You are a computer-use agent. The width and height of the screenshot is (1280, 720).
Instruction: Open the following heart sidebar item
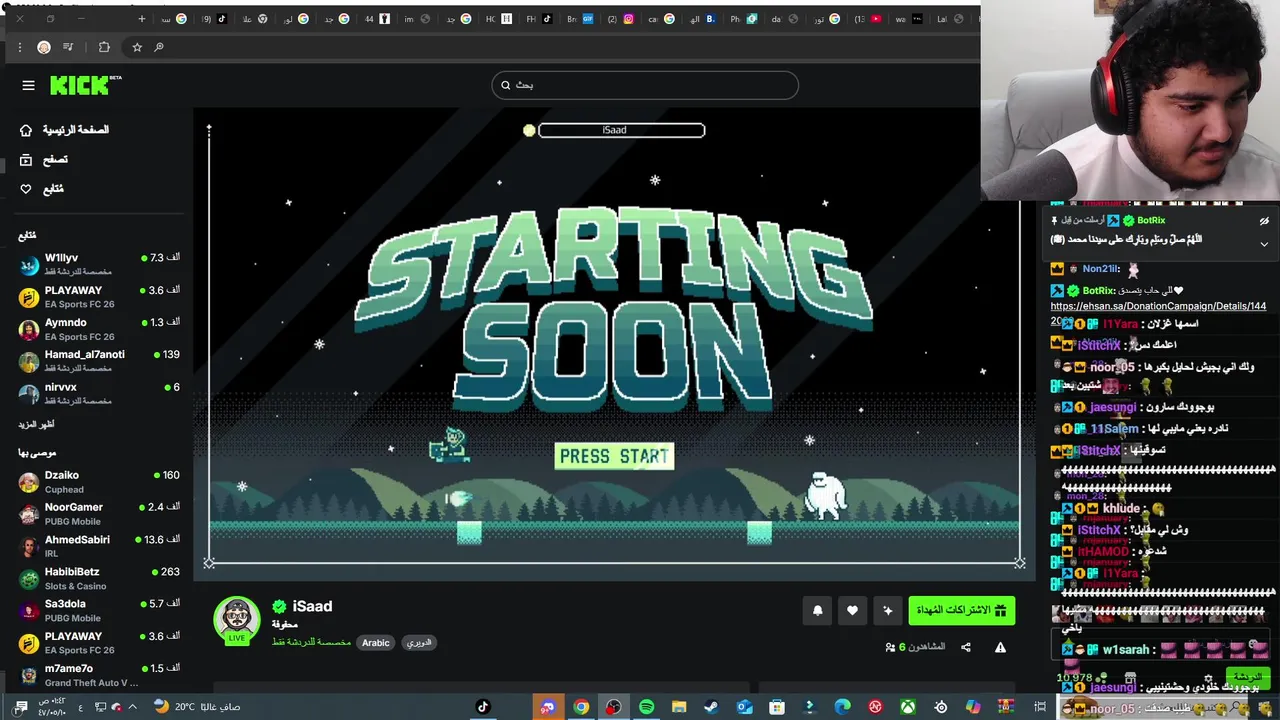[x=42, y=189]
